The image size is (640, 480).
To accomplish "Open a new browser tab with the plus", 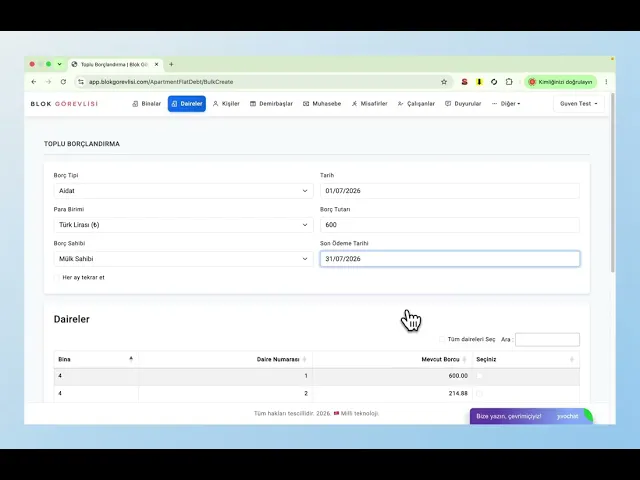I will click(x=171, y=64).
